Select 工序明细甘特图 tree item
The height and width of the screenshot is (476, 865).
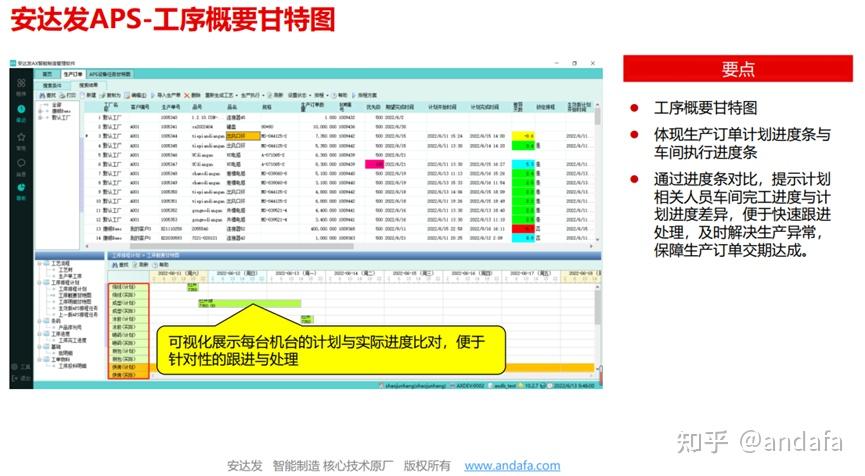[x=75, y=302]
